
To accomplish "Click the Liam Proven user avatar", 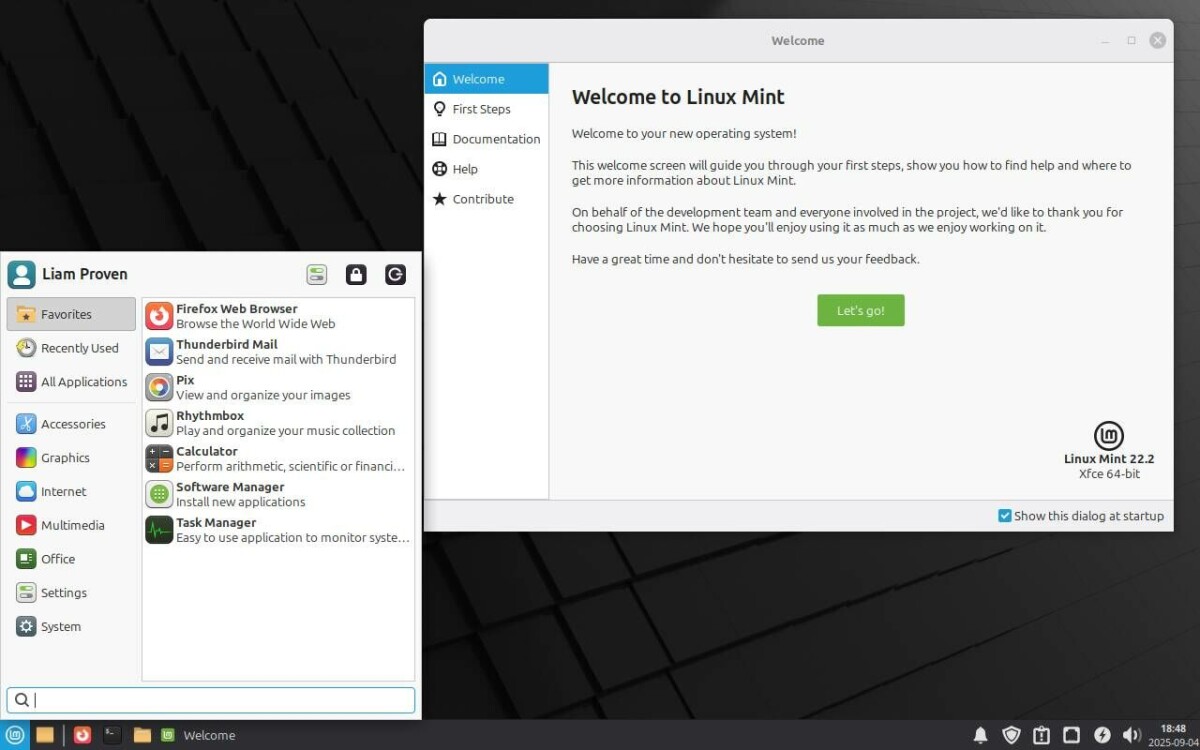I will tap(21, 274).
